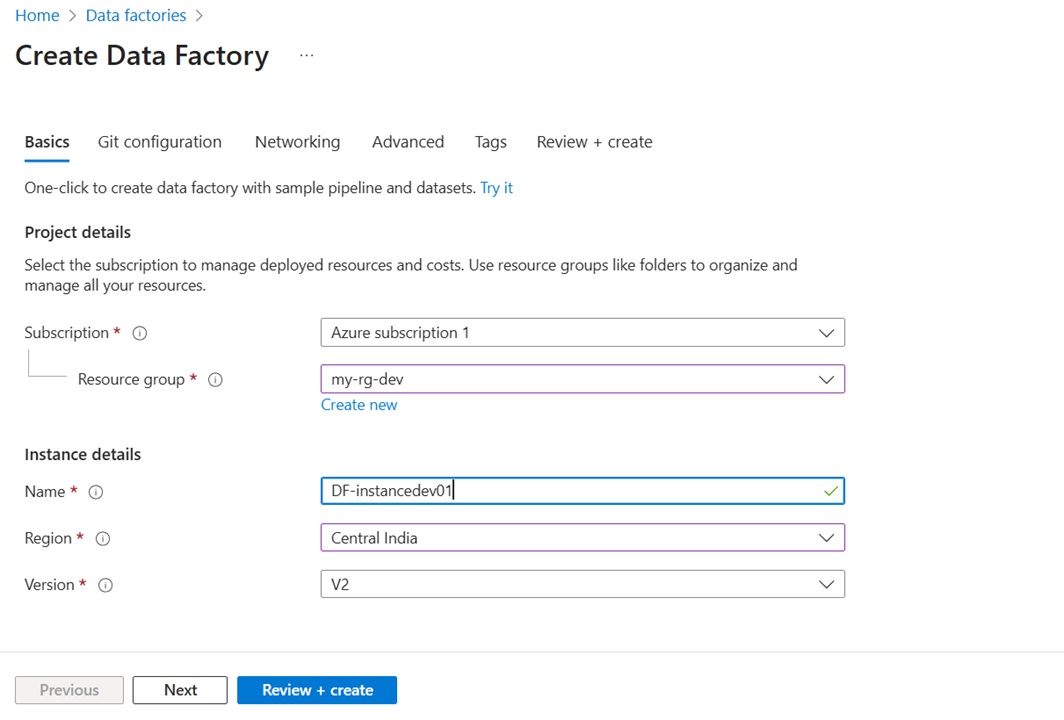Image resolution: width=1064 pixels, height=720 pixels.
Task: Click the Resource group info icon
Action: [215, 380]
